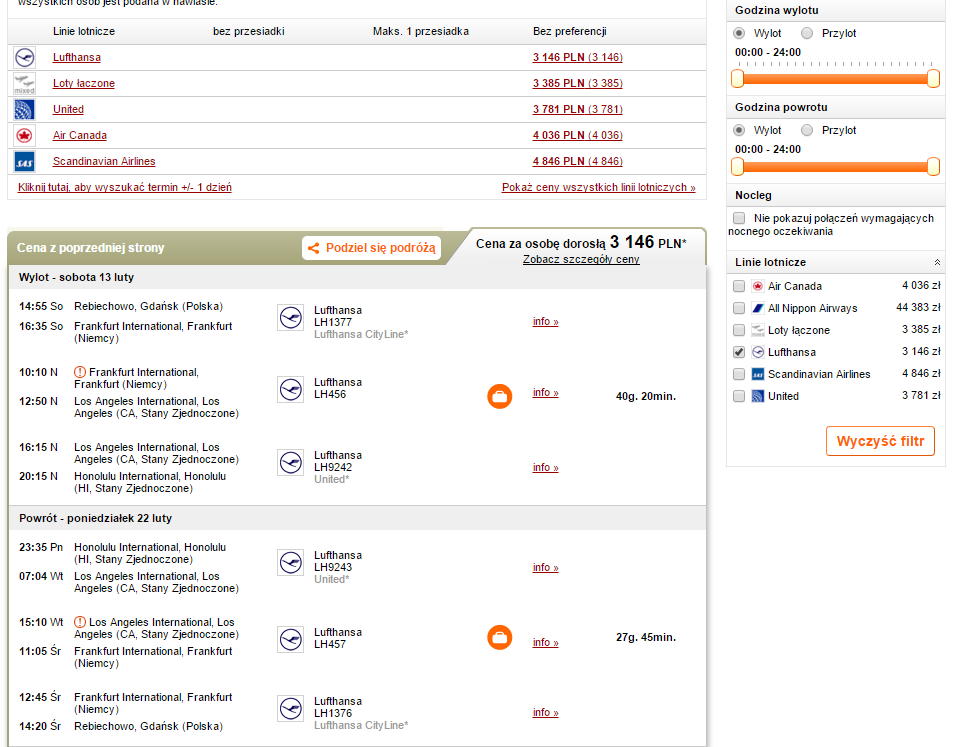This screenshot has width=954, height=747.
Task: Click the orange baggage icon for LH456
Action: [500, 397]
